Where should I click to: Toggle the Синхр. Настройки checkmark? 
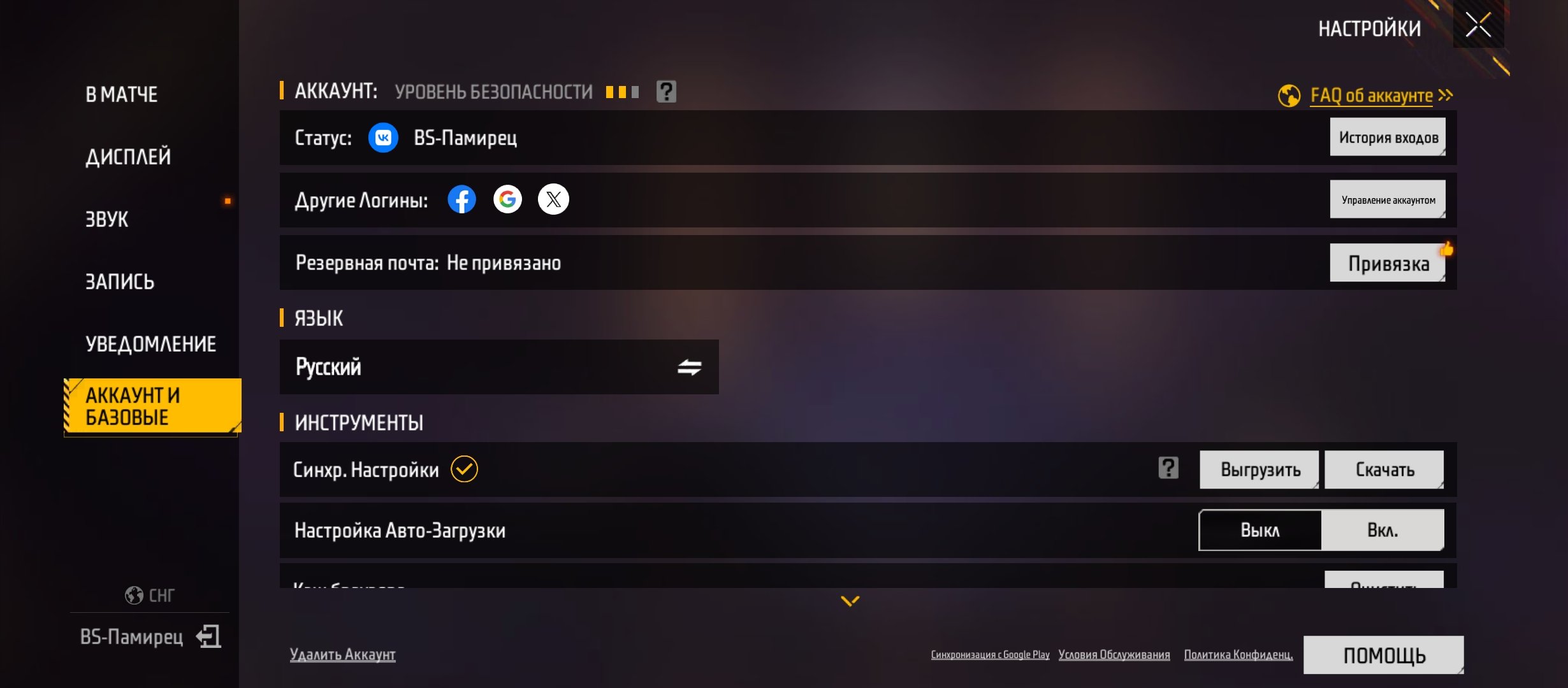tap(464, 469)
